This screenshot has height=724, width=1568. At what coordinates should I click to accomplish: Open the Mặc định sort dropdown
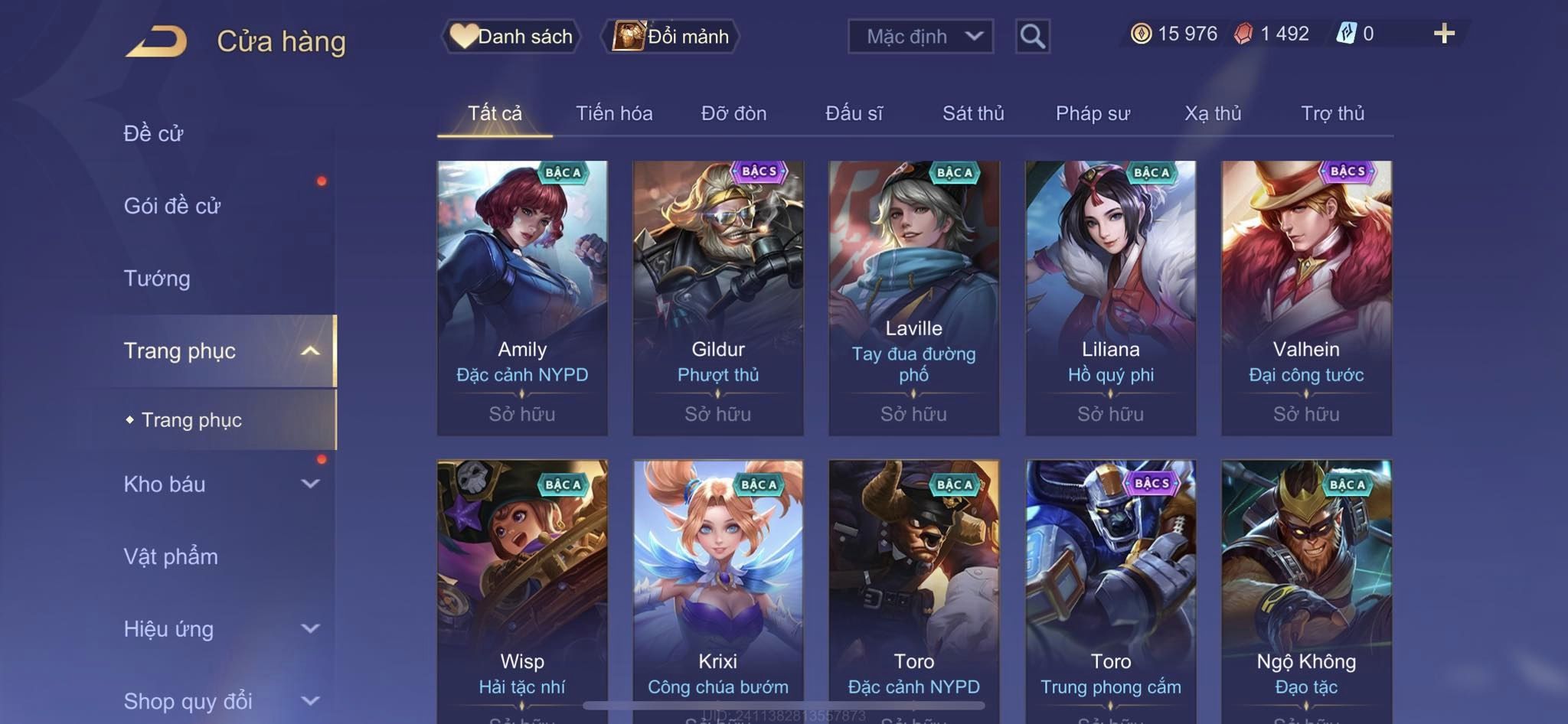click(x=920, y=36)
